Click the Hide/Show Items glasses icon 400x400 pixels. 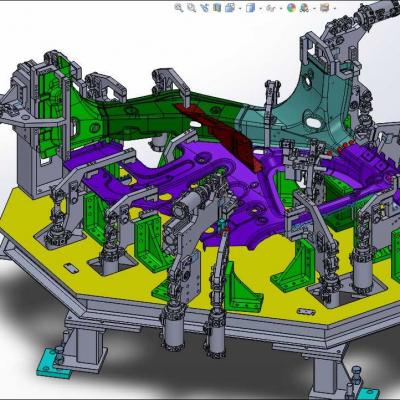coord(271,8)
